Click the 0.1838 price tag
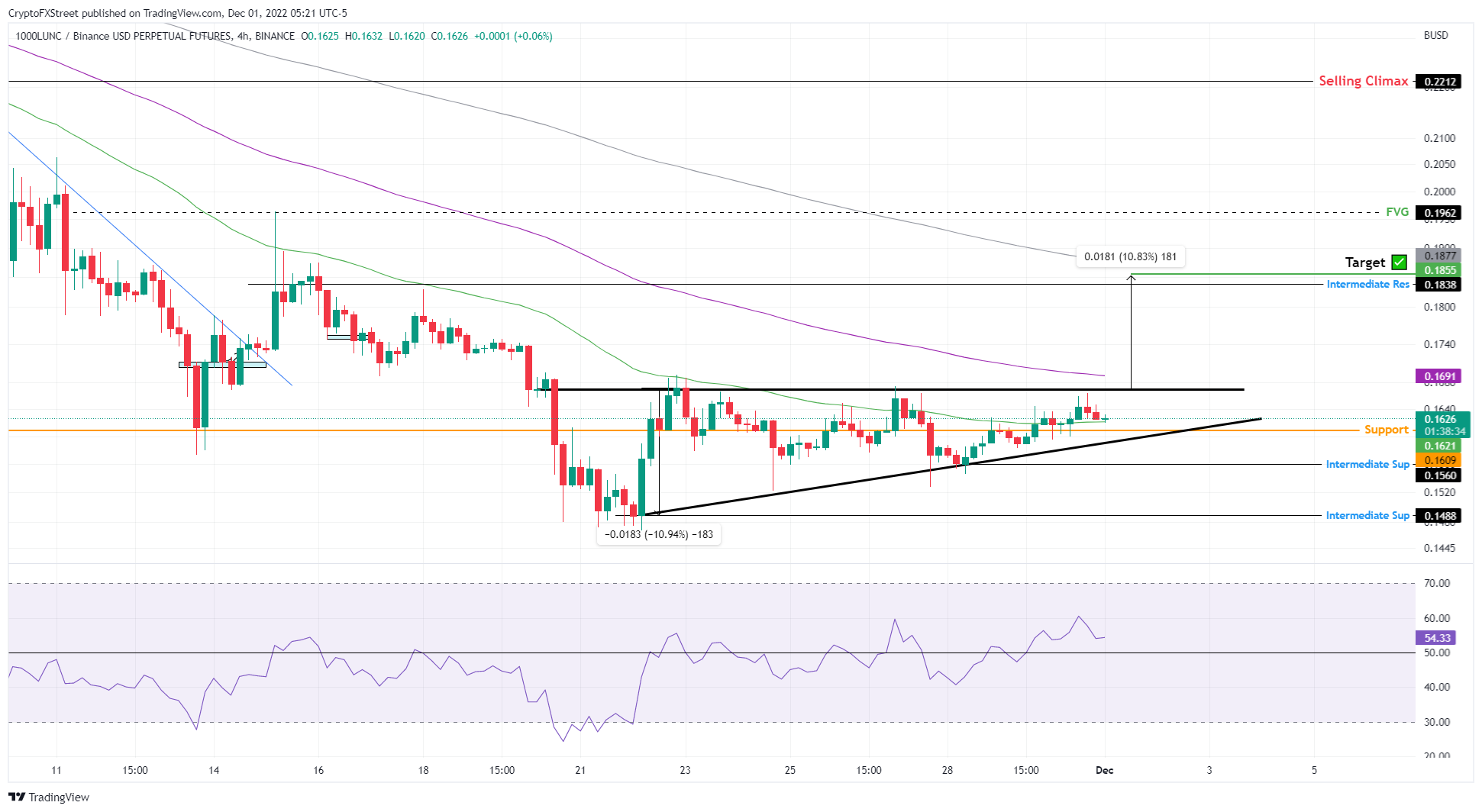Viewport: 1482px width, 812px height. pyautogui.click(x=1438, y=285)
